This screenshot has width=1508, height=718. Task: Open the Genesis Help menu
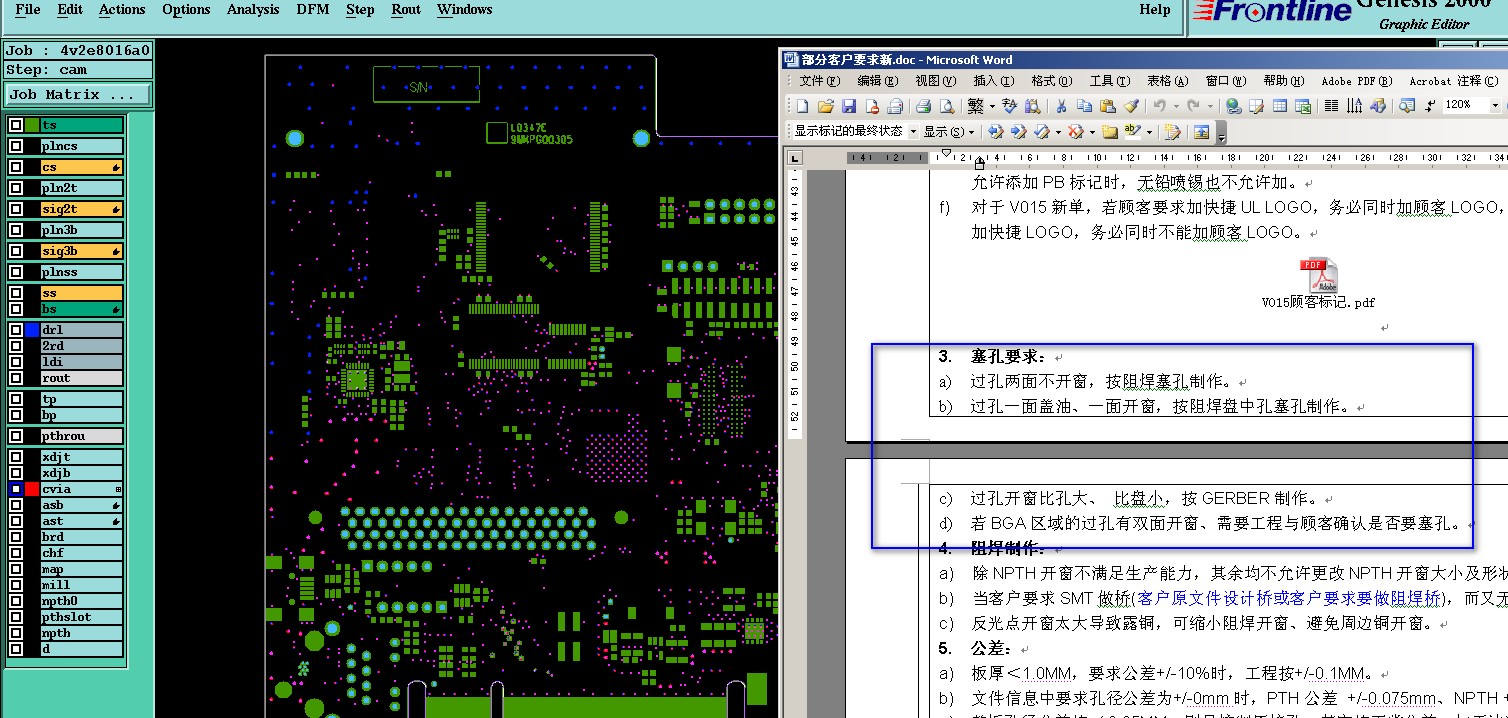pos(1155,10)
